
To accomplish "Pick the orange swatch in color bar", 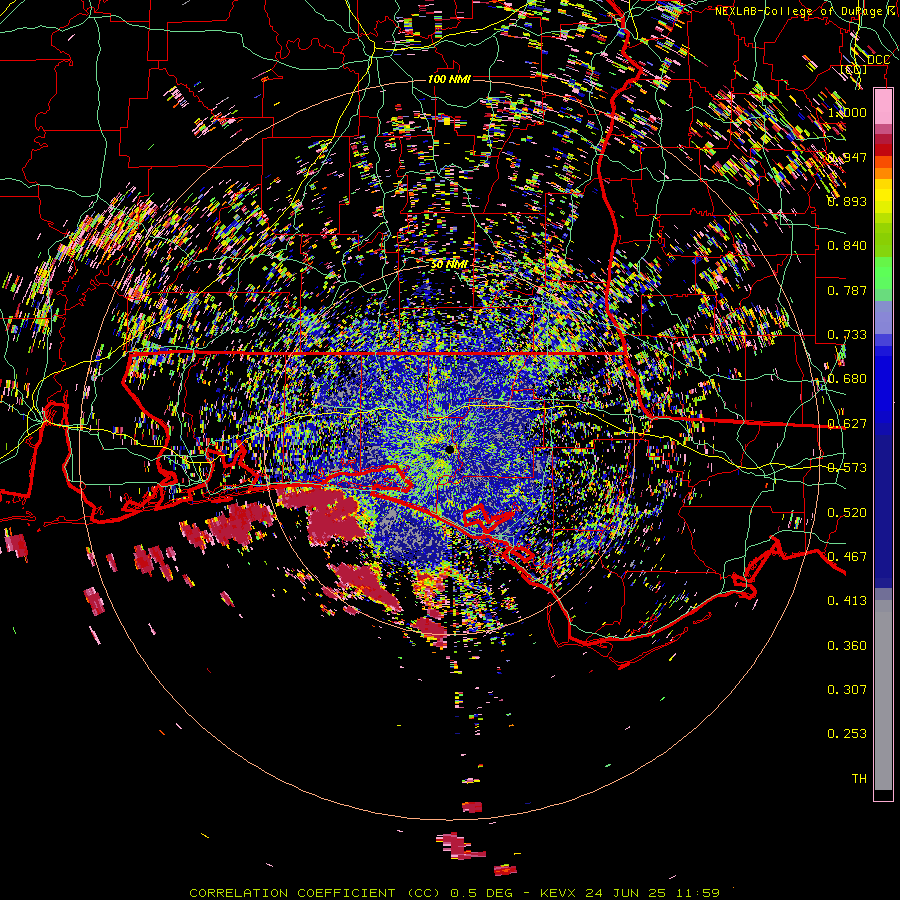I will (x=883, y=173).
